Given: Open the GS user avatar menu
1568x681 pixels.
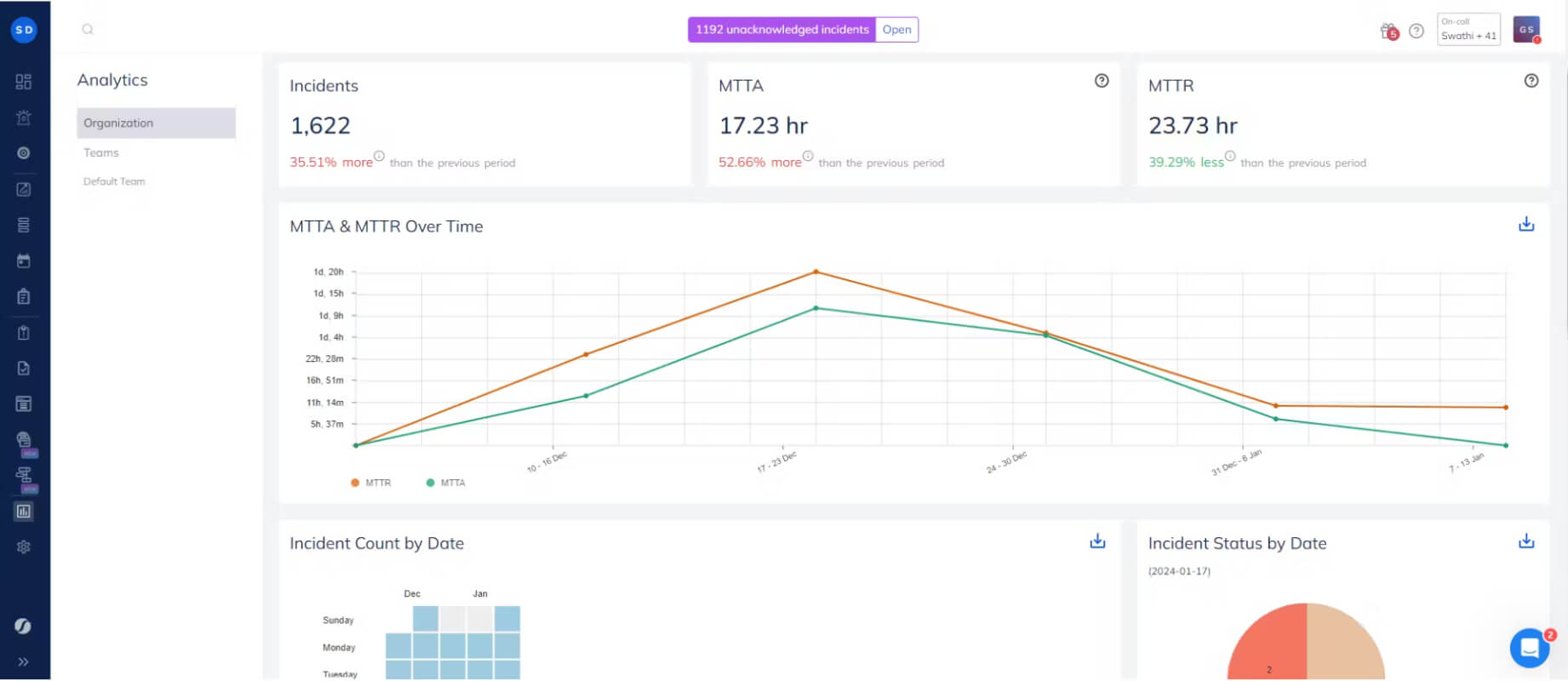Looking at the screenshot, I should coord(1526,29).
